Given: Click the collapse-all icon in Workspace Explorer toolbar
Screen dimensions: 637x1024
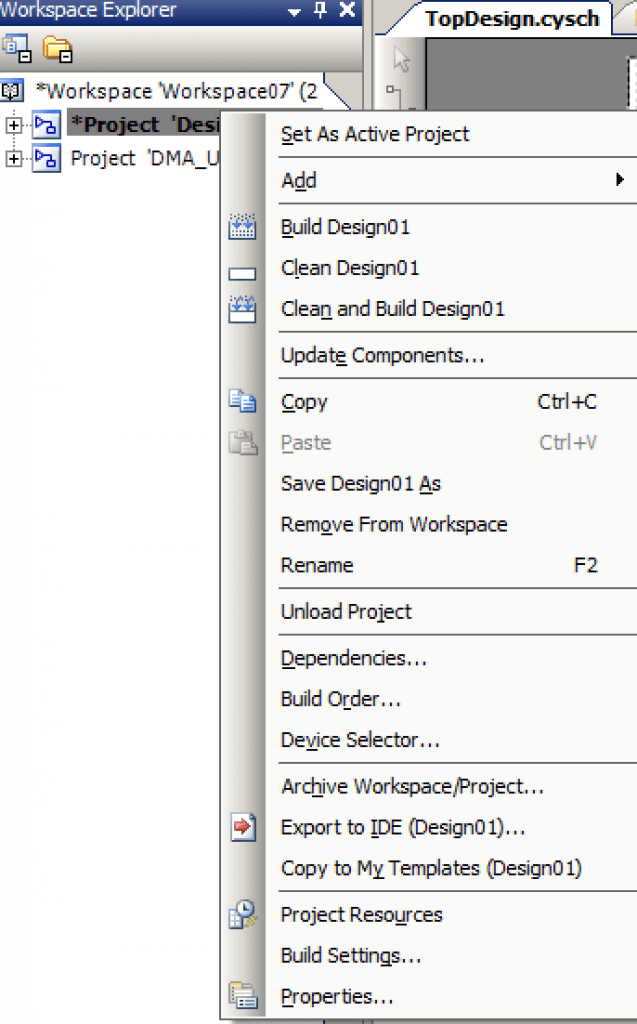Looking at the screenshot, I should point(16,49).
